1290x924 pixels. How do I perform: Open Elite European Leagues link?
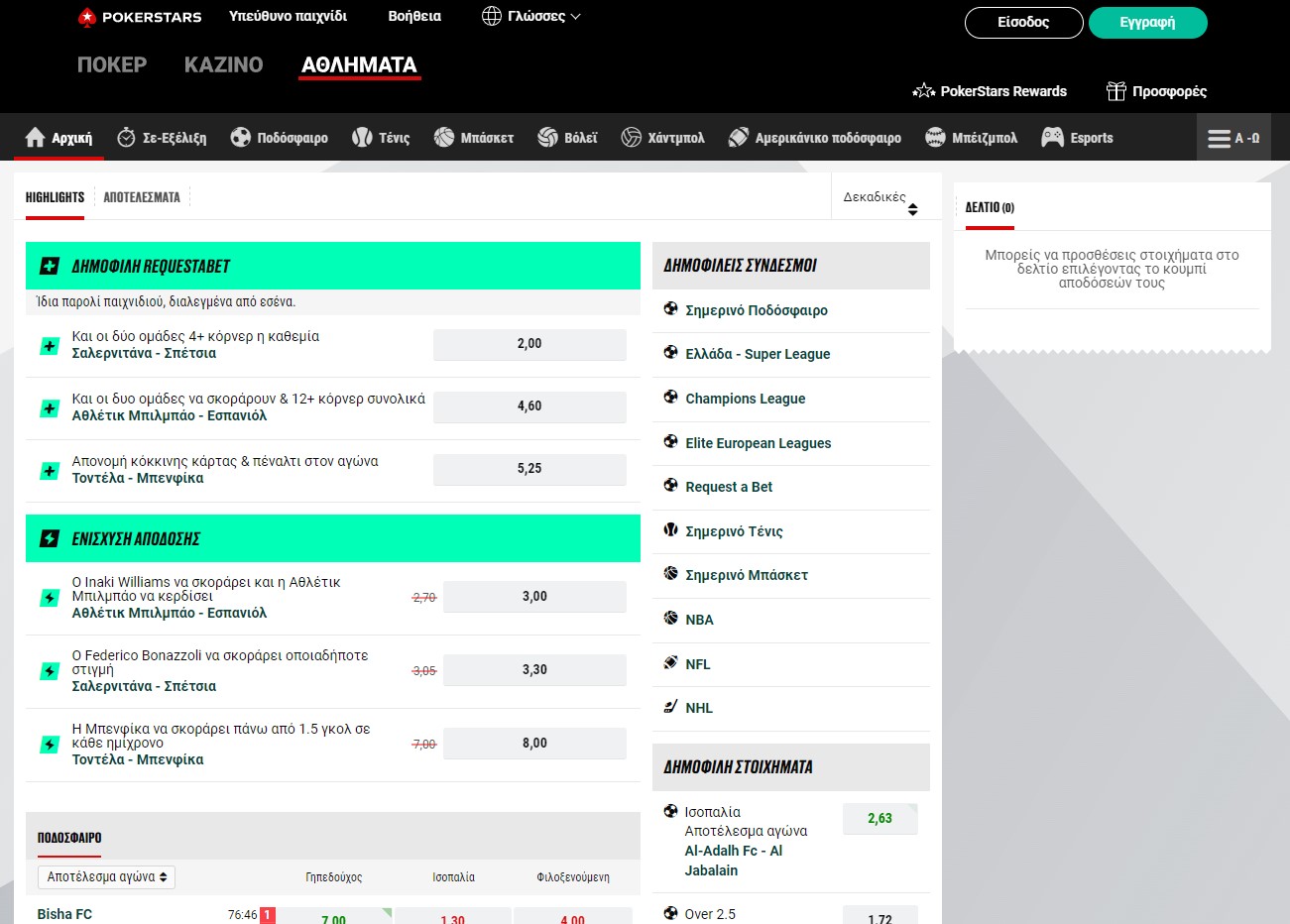758,443
